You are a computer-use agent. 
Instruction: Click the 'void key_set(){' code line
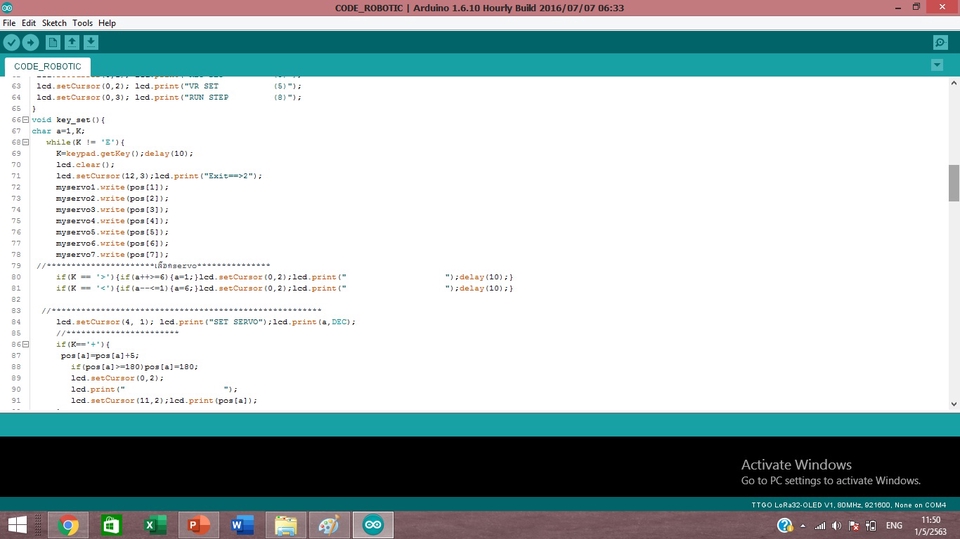[x=68, y=120]
